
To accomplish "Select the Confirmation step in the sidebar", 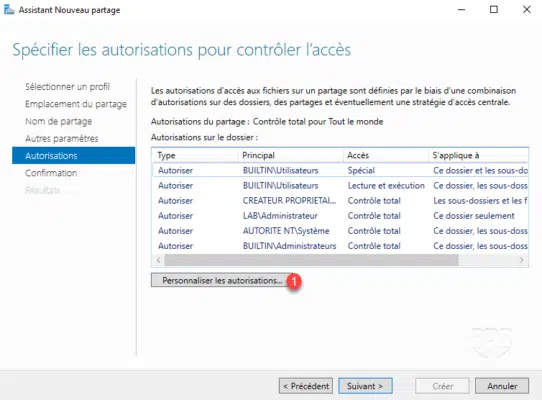I will click(x=51, y=173).
